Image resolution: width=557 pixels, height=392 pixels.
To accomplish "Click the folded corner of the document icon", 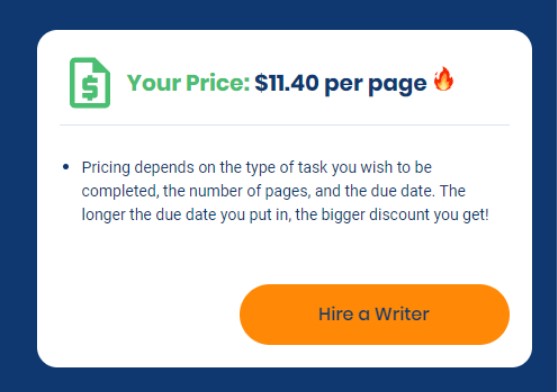I will pyautogui.click(x=103, y=65).
